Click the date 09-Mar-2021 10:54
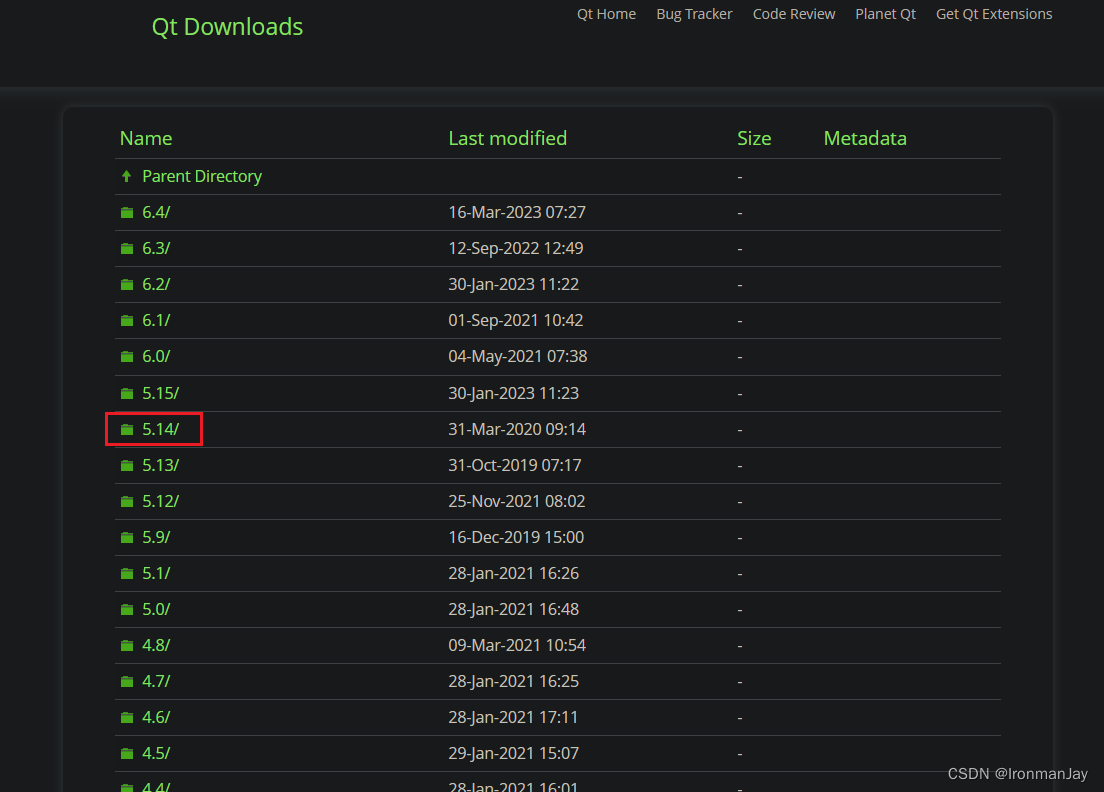Image resolution: width=1104 pixels, height=792 pixels. click(x=517, y=646)
